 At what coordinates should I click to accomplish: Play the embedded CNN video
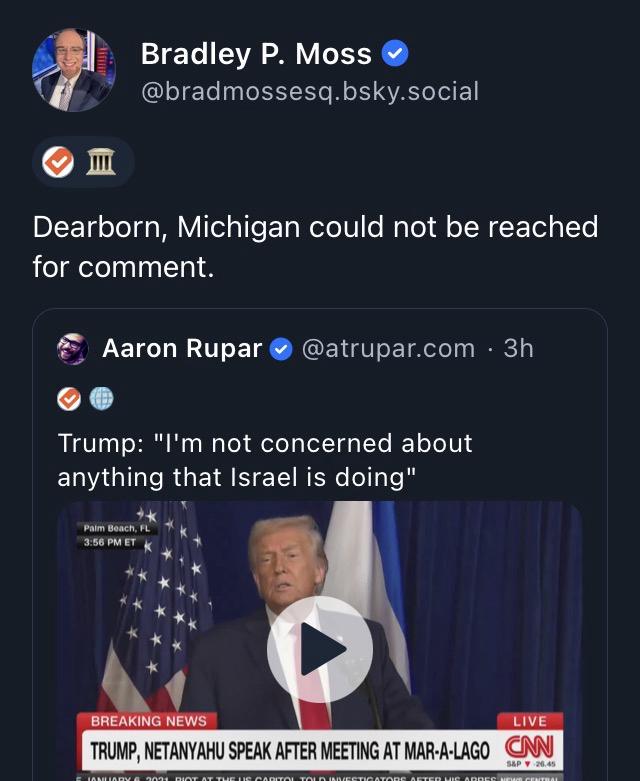319,649
